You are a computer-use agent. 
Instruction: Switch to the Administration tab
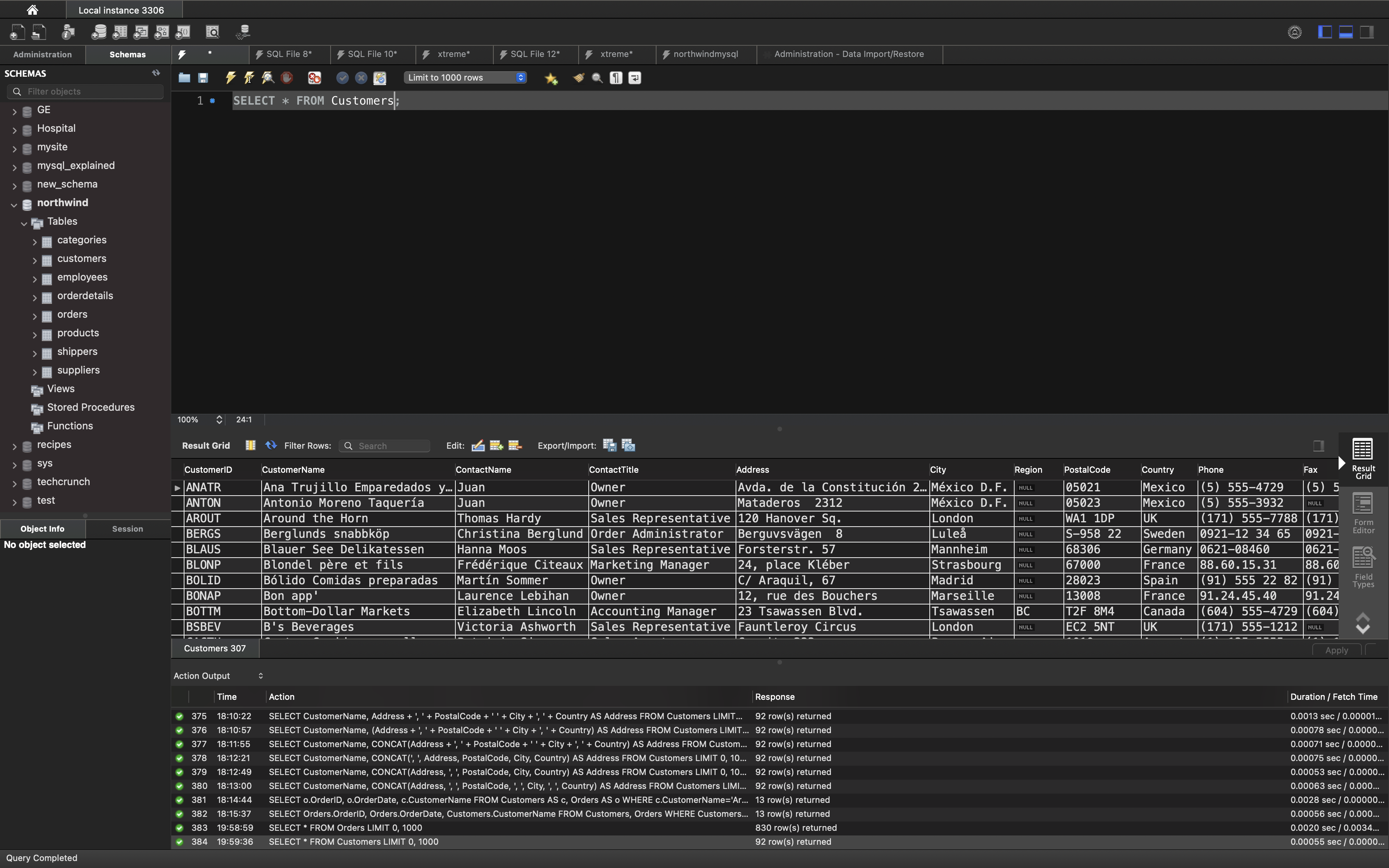coord(43,55)
